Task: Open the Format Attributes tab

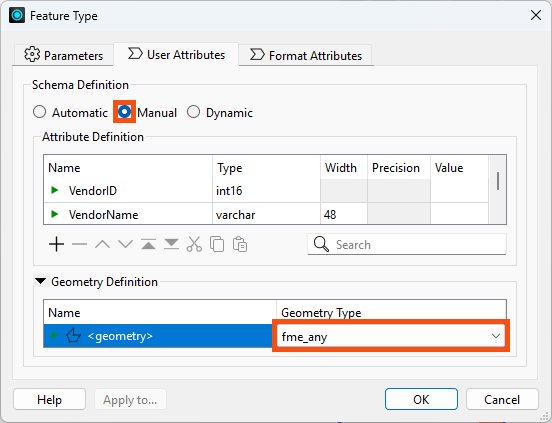Action: pyautogui.click(x=306, y=55)
